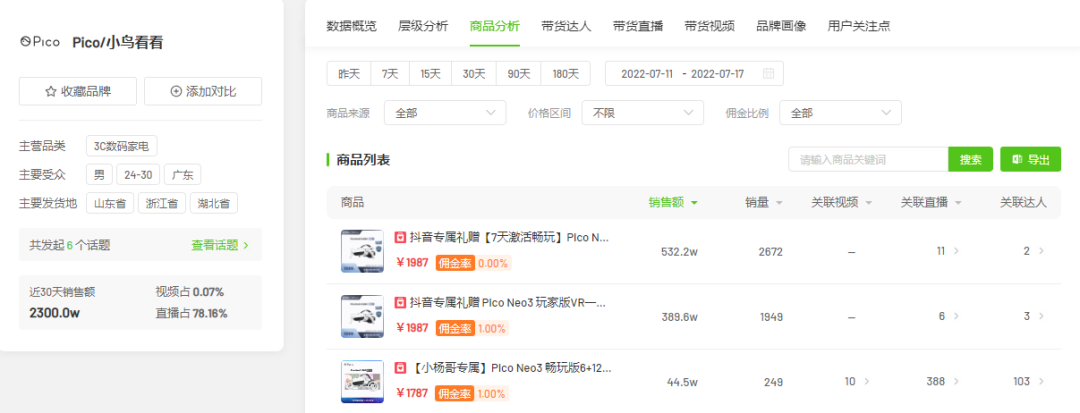Expand the 价格区间 dropdown
1080x413 pixels.
click(643, 113)
